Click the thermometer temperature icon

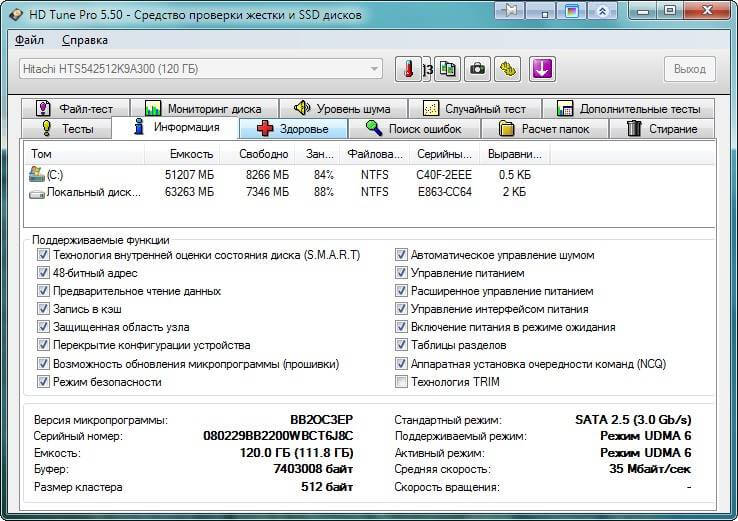tap(408, 69)
